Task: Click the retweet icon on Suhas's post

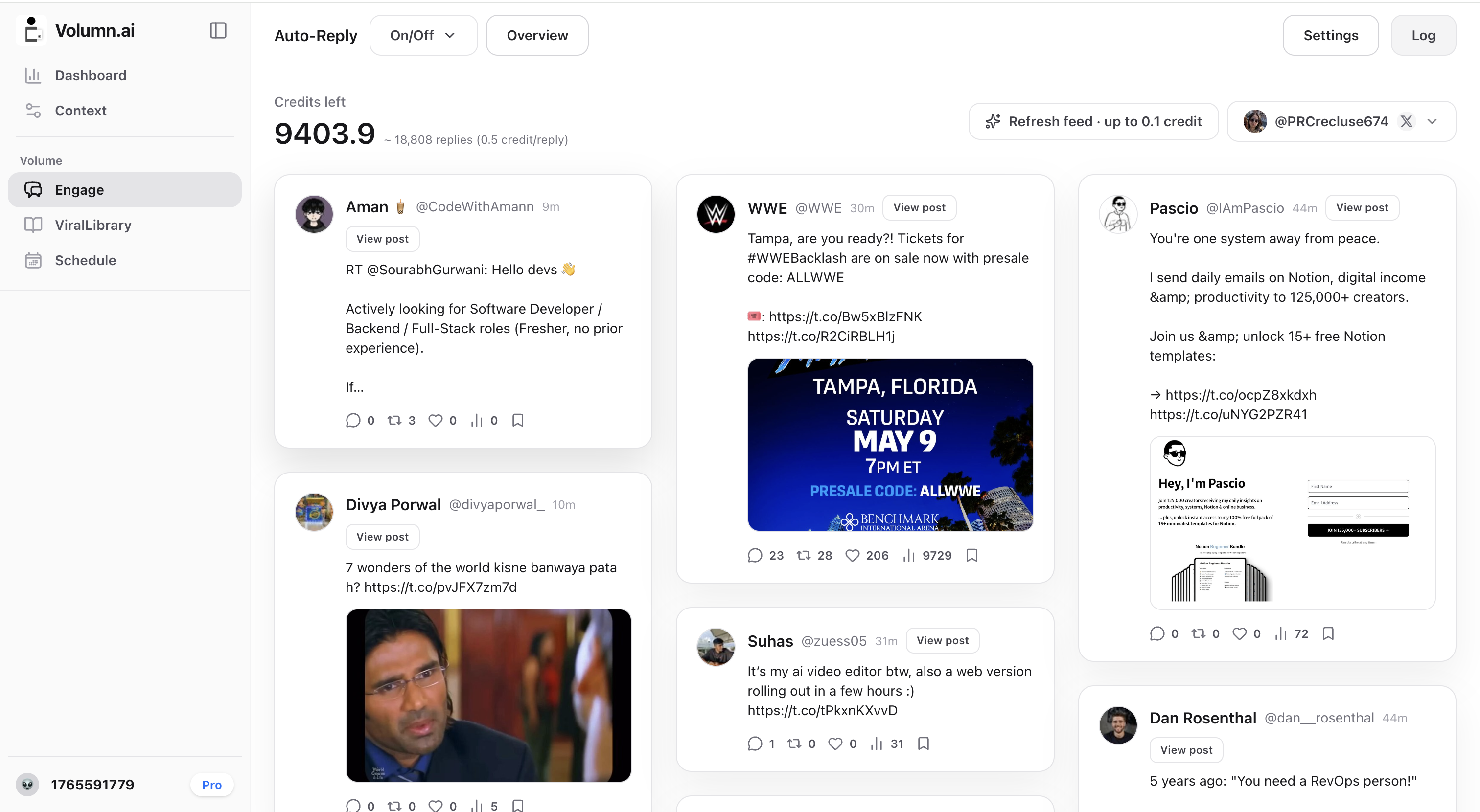Action: tap(794, 744)
